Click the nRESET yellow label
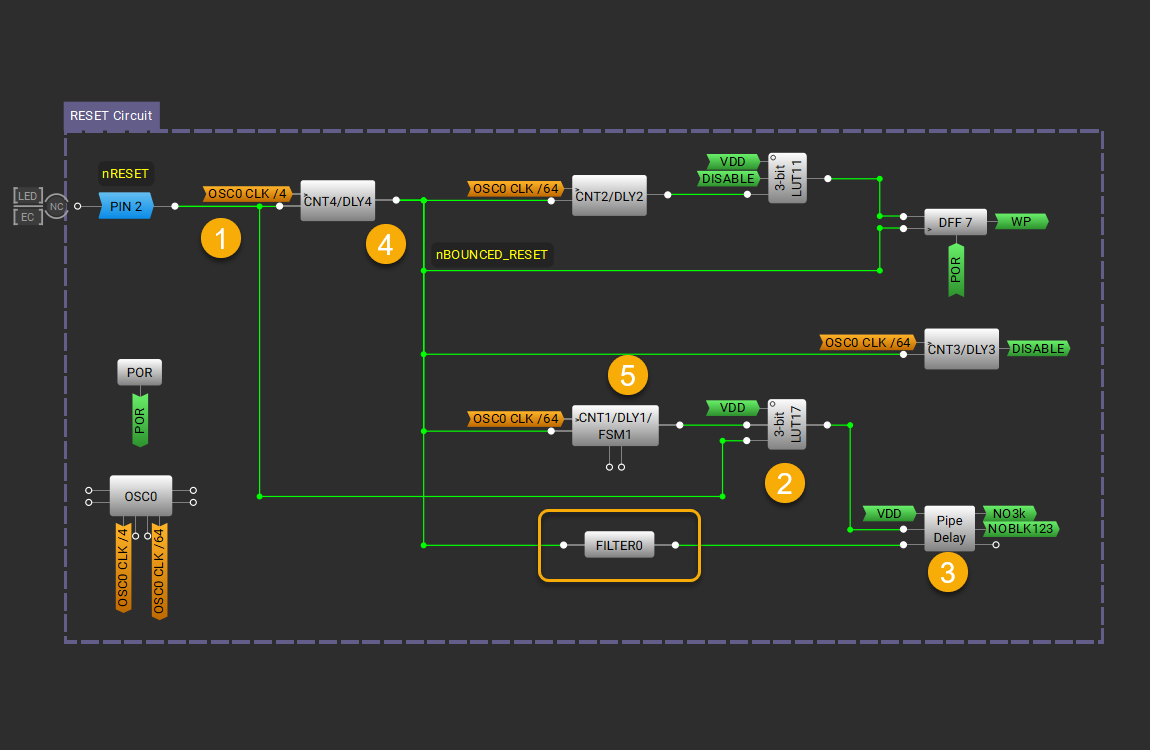The height and width of the screenshot is (750, 1150). (125, 174)
